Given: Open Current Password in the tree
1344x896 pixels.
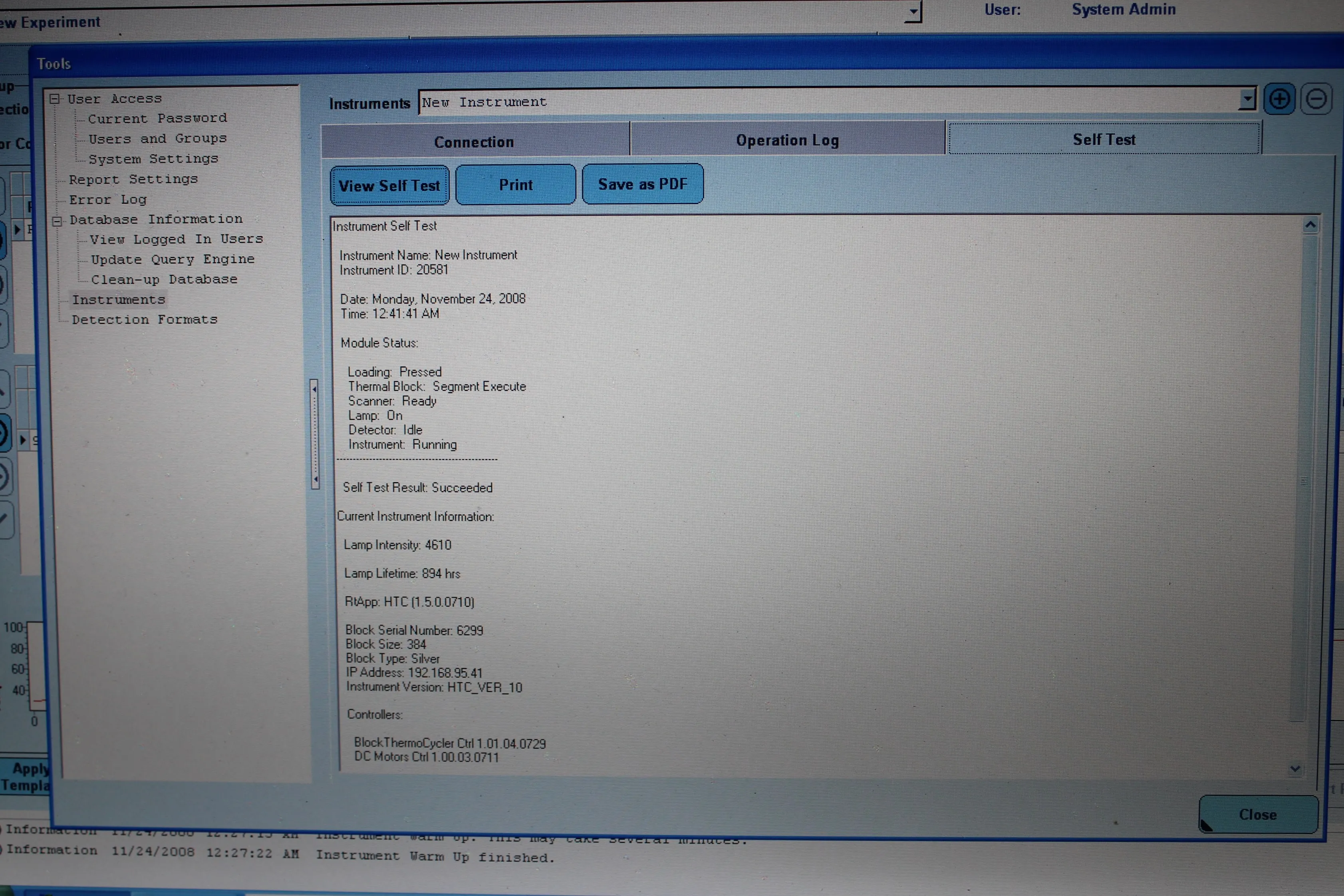Looking at the screenshot, I should 157,118.
